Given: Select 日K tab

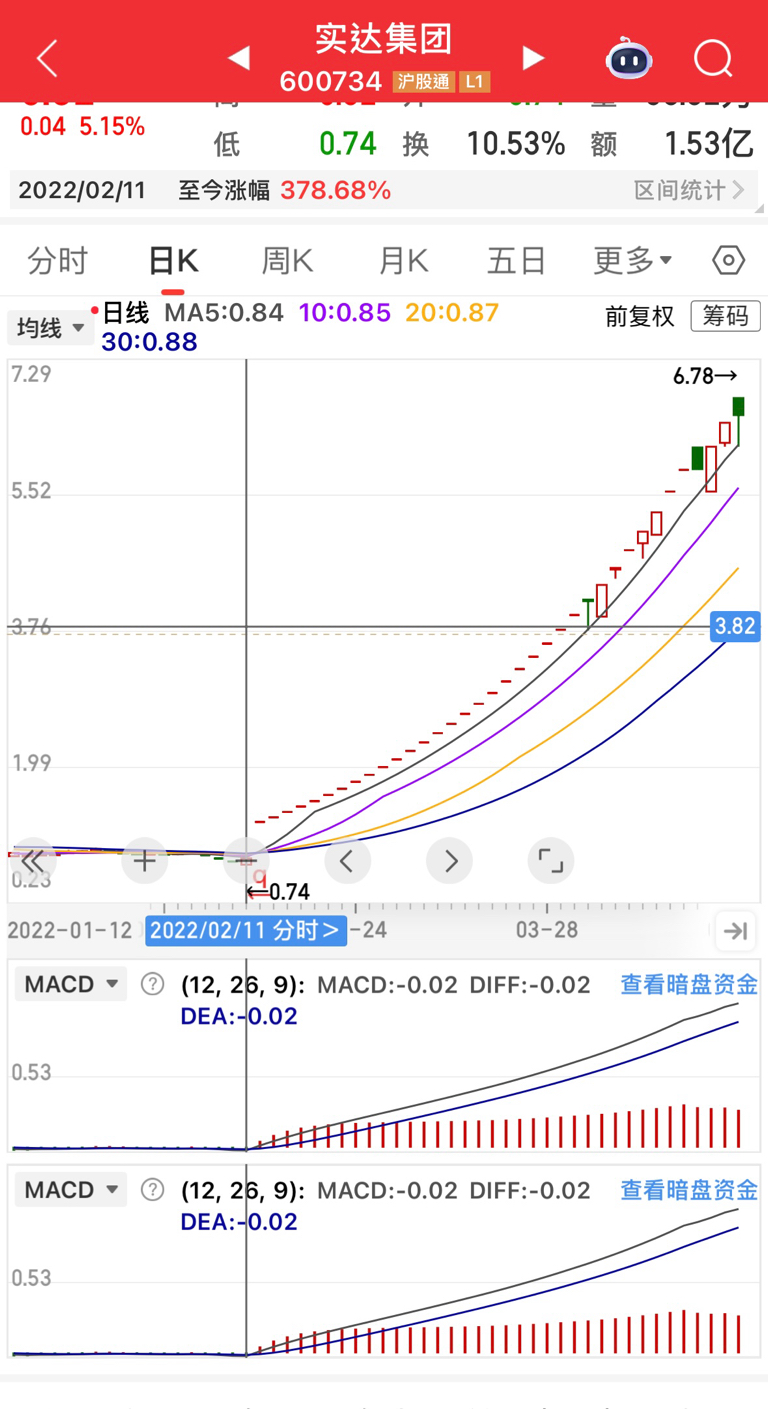Looking at the screenshot, I should coord(173,261).
